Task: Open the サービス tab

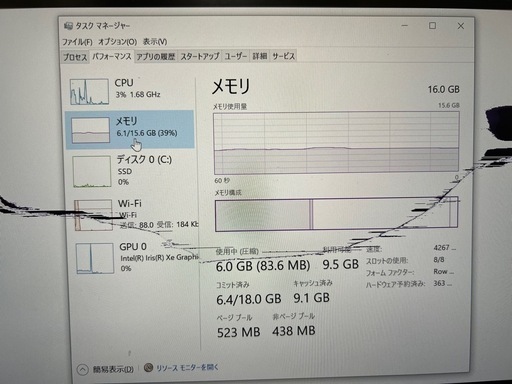Action: click(x=283, y=56)
